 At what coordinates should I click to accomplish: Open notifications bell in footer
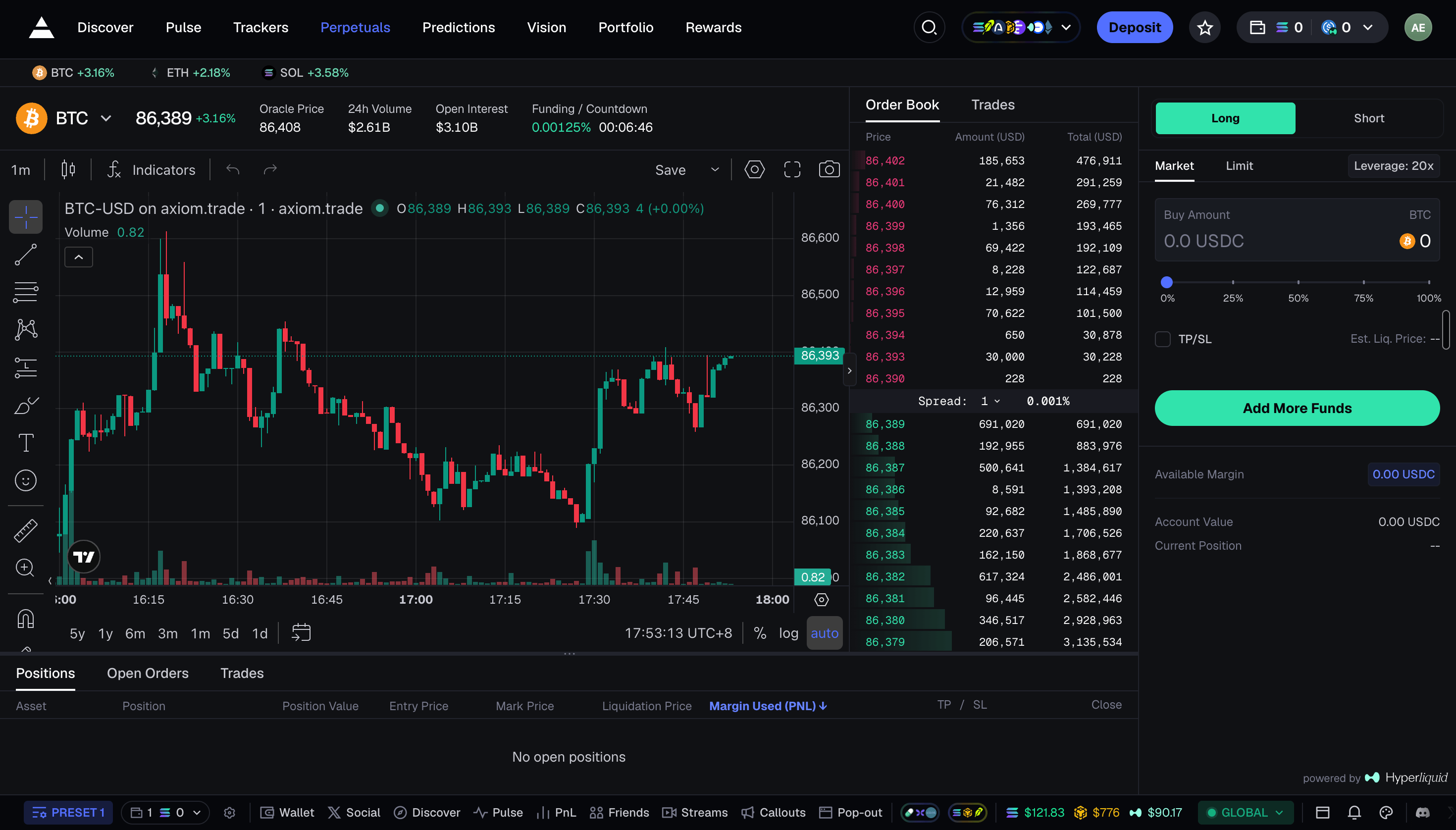point(1354,812)
